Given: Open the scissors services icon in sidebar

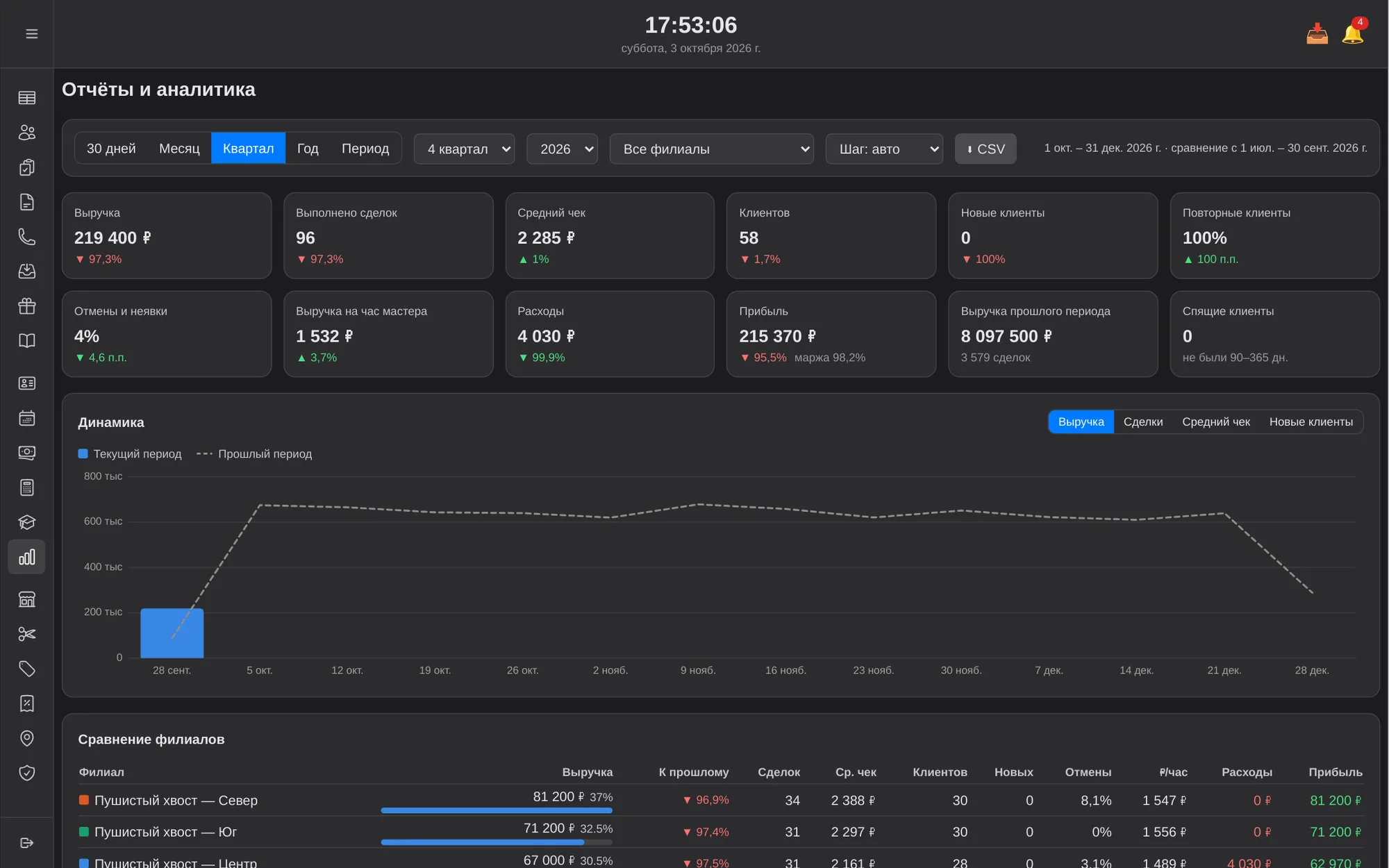Looking at the screenshot, I should pos(26,634).
